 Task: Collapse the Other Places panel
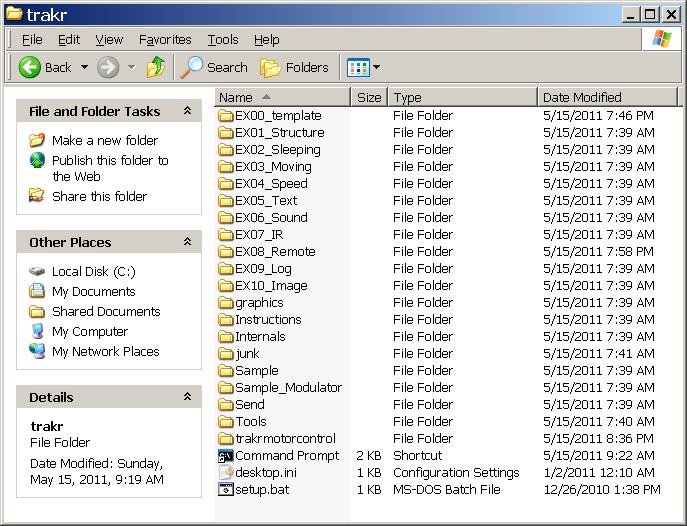188,242
